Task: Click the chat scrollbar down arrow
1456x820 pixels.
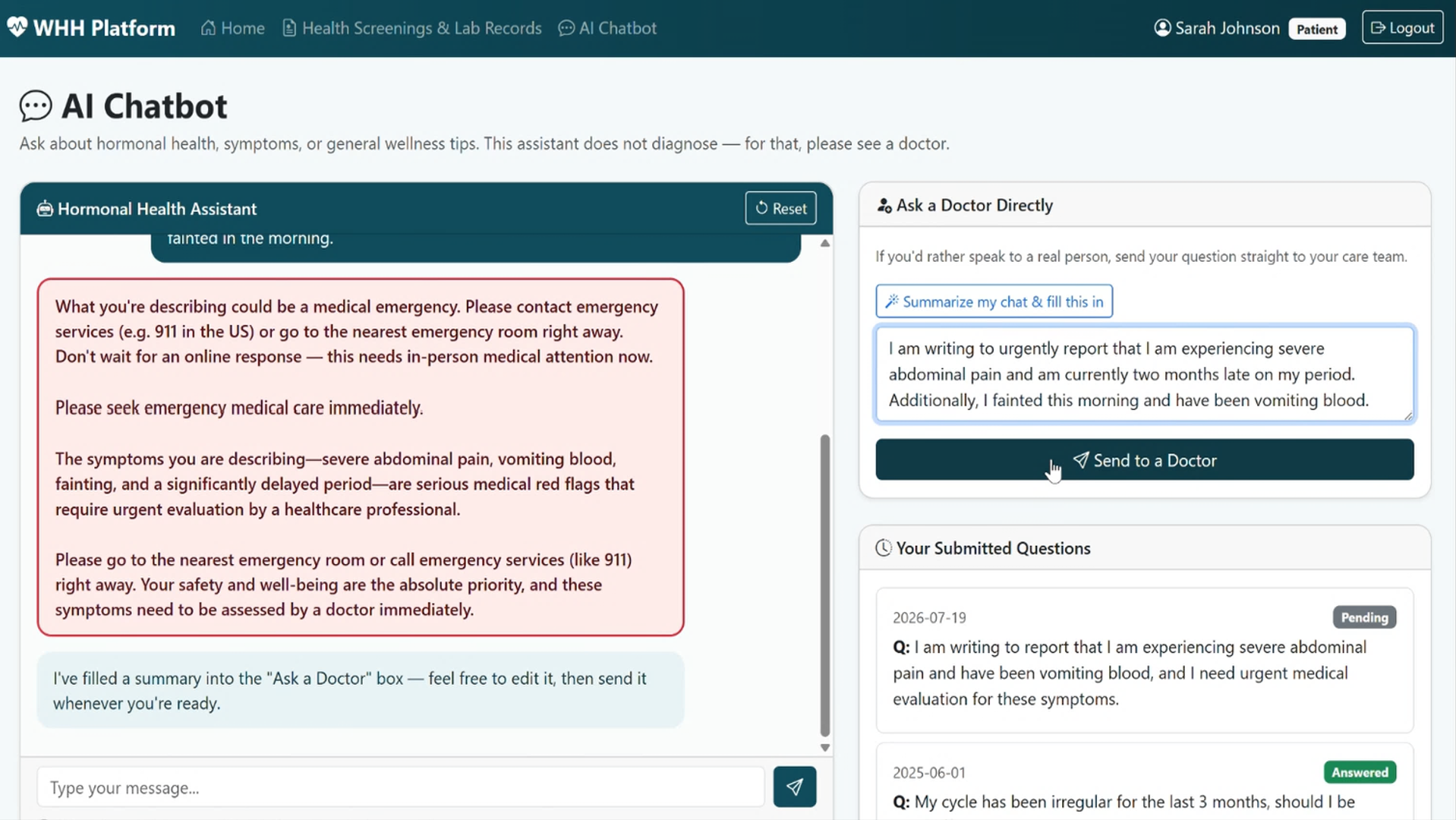Action: point(824,748)
